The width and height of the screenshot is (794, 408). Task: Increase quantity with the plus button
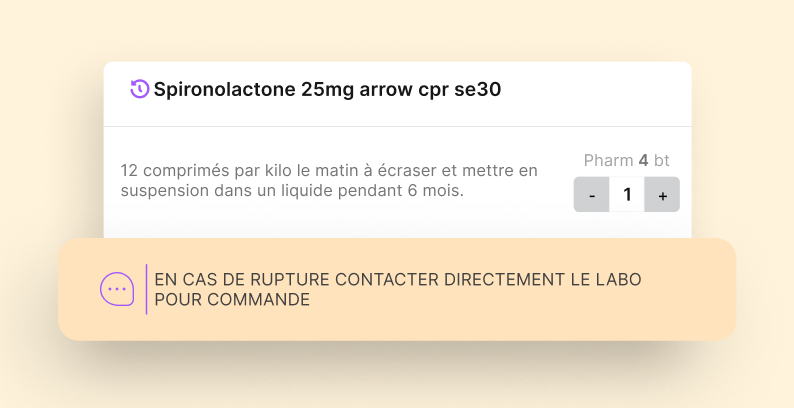[662, 195]
